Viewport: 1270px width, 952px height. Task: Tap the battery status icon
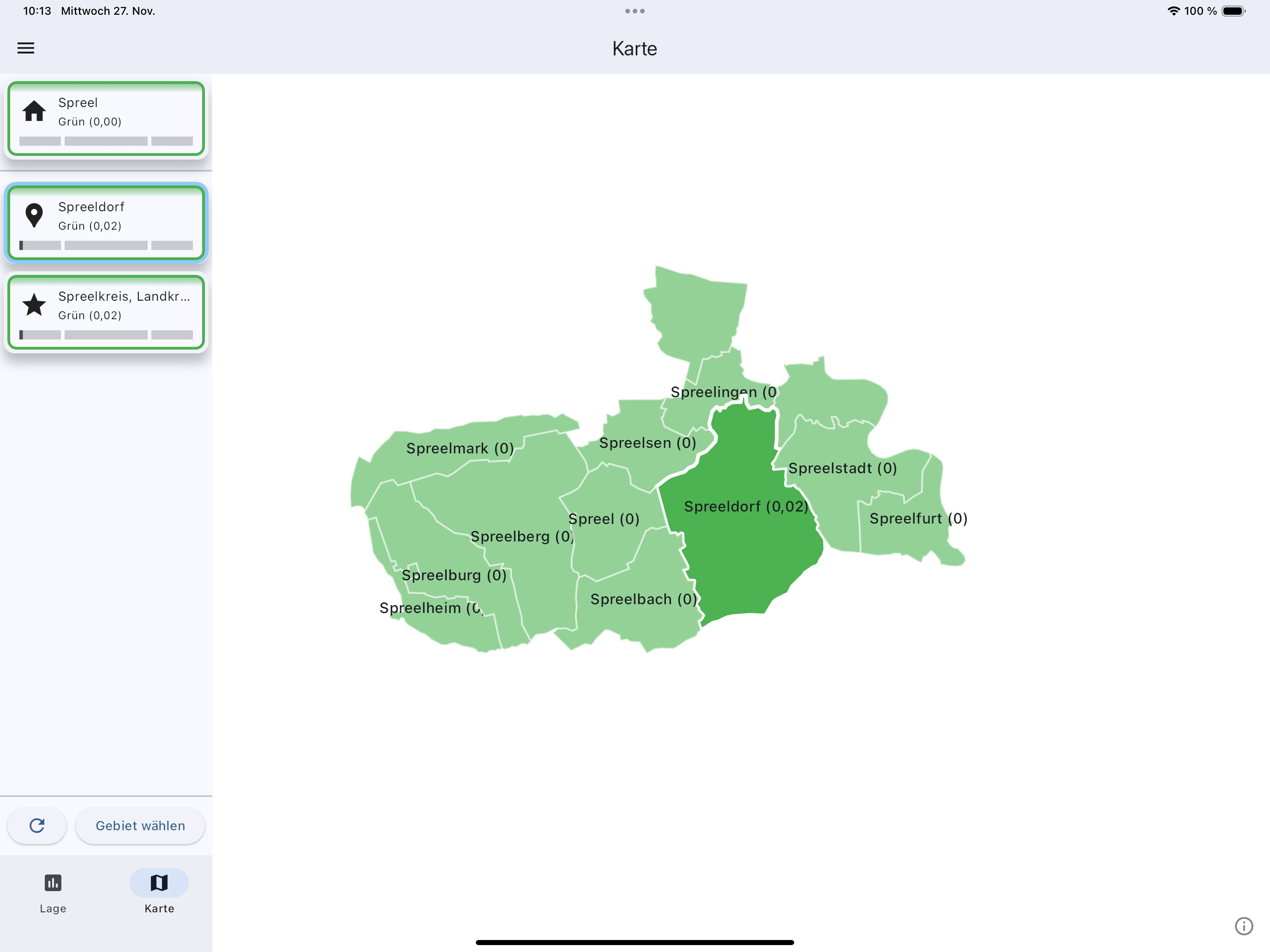[x=1233, y=11]
